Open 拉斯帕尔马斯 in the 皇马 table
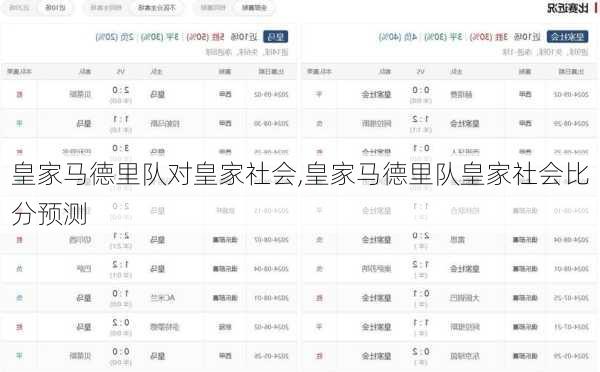This screenshot has width=600, height=372. (165, 124)
